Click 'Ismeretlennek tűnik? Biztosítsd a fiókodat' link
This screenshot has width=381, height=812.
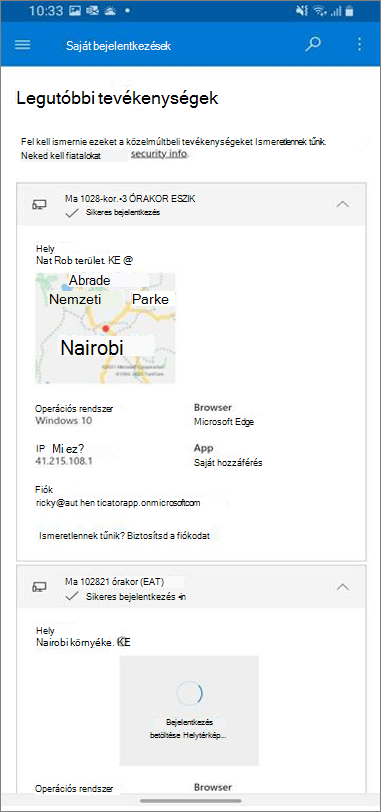[x=125, y=536]
